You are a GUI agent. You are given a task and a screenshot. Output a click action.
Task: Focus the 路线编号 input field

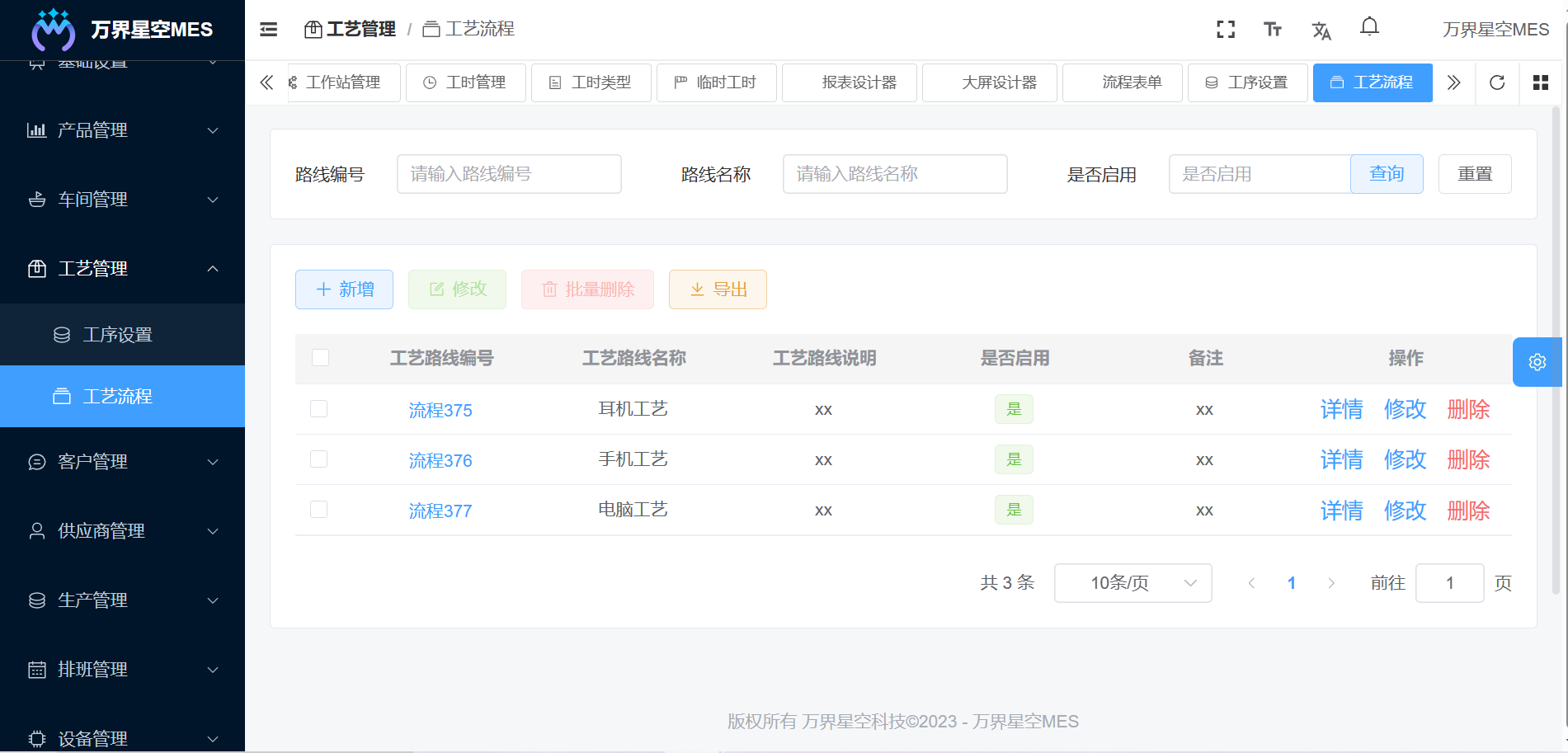tap(509, 174)
